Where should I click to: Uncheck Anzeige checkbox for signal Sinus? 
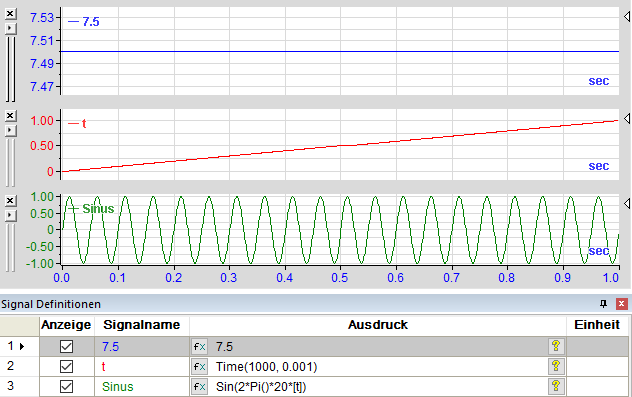67,387
